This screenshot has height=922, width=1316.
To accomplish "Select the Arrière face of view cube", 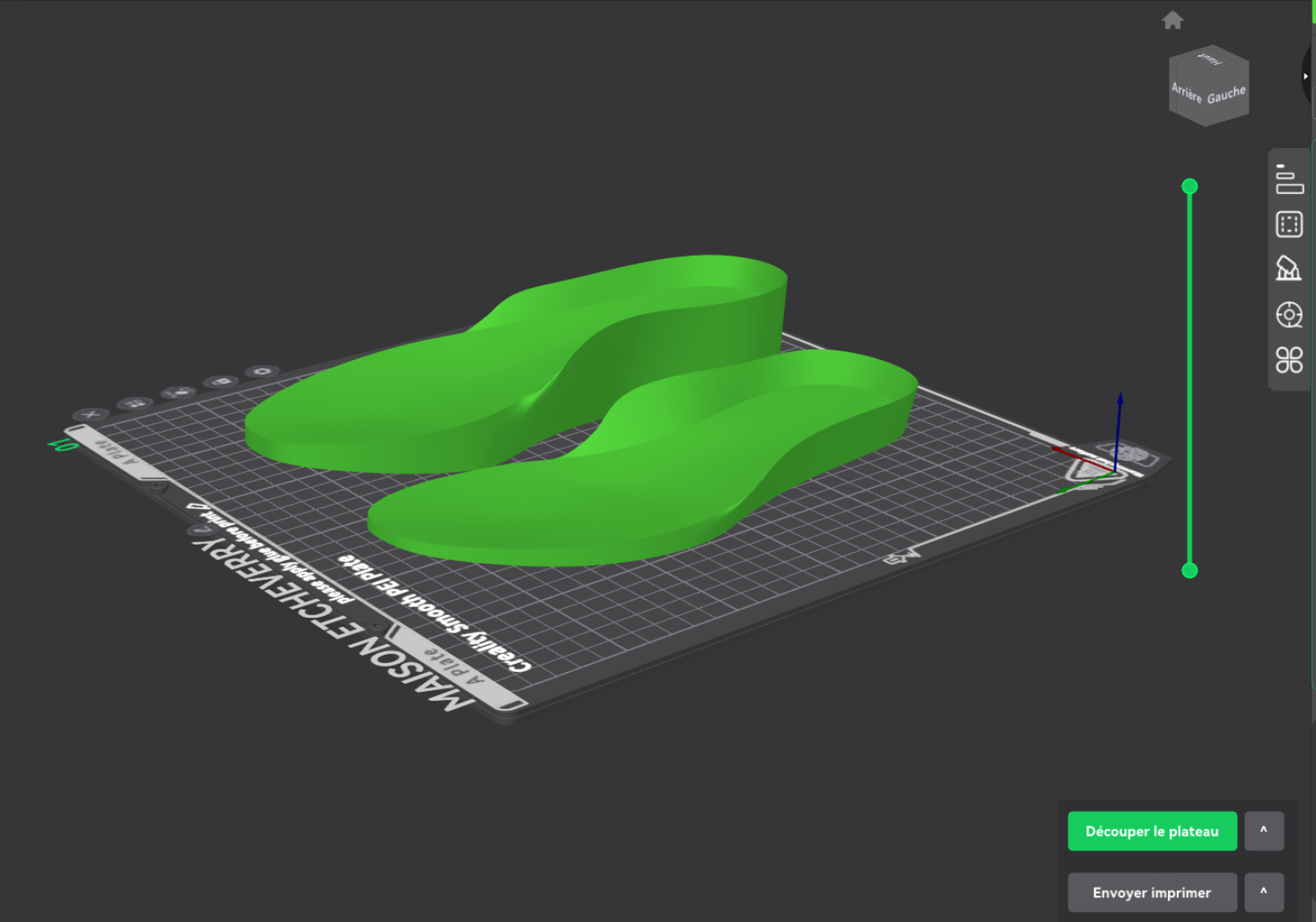I will (x=1186, y=92).
